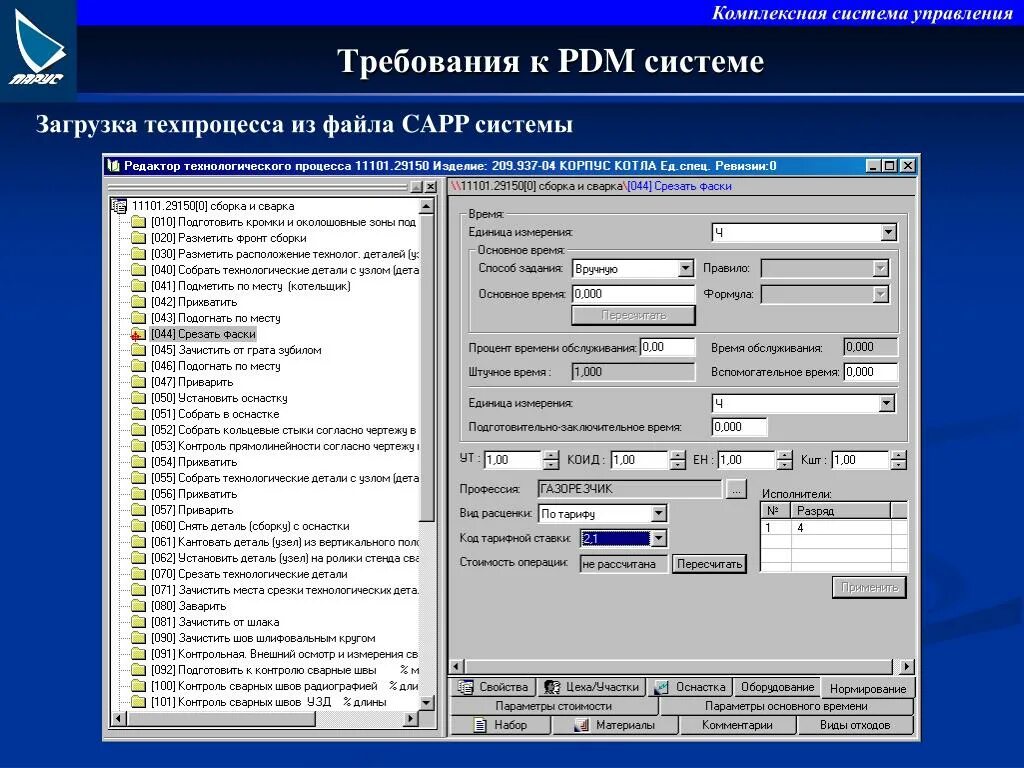Click folder icon of [070] Срезать технологические детали
Viewport: 1024px width, 768px height.
[x=138, y=574]
